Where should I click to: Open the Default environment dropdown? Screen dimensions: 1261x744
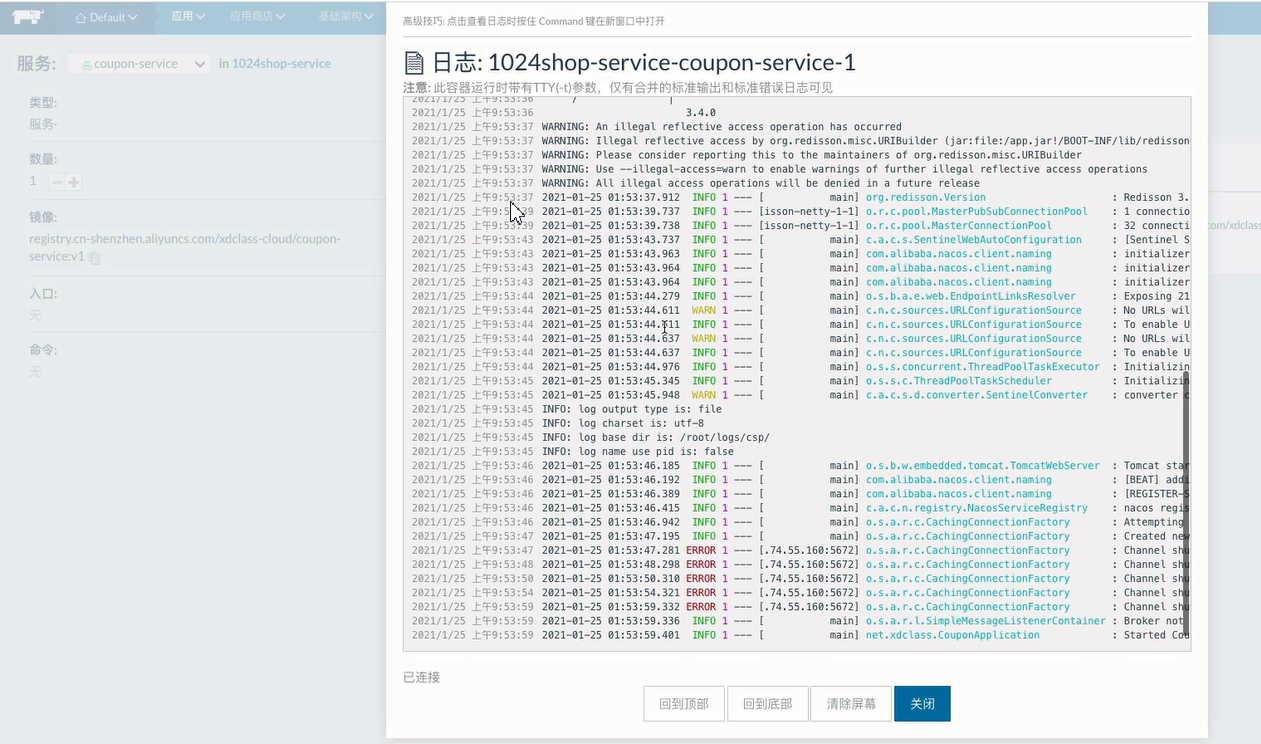(107, 17)
